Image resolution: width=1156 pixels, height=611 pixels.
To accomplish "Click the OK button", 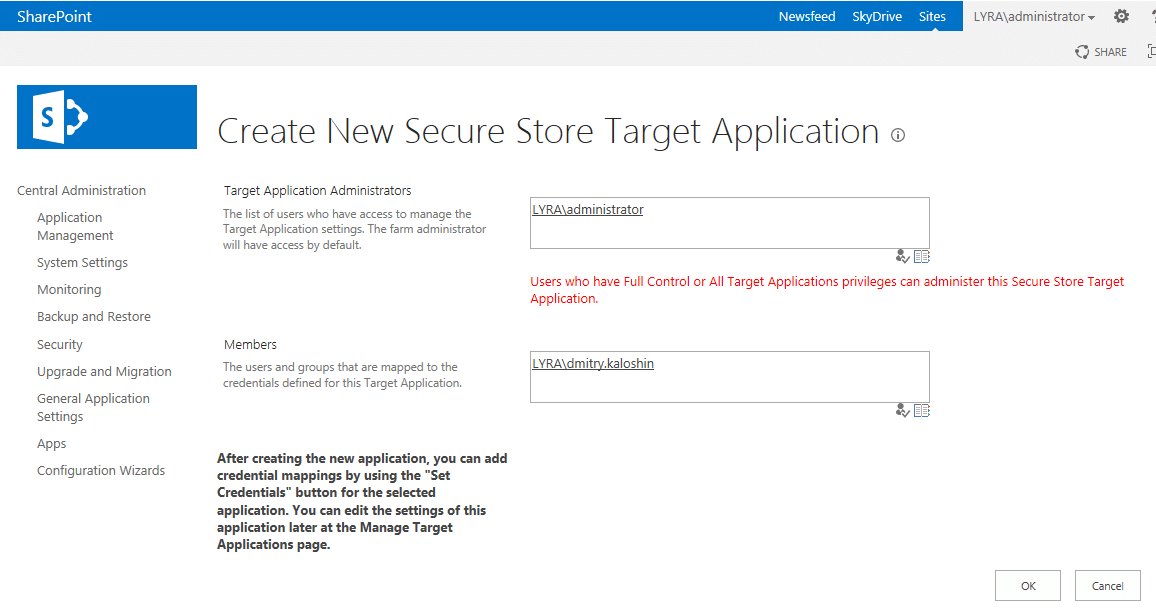I will [x=1028, y=586].
